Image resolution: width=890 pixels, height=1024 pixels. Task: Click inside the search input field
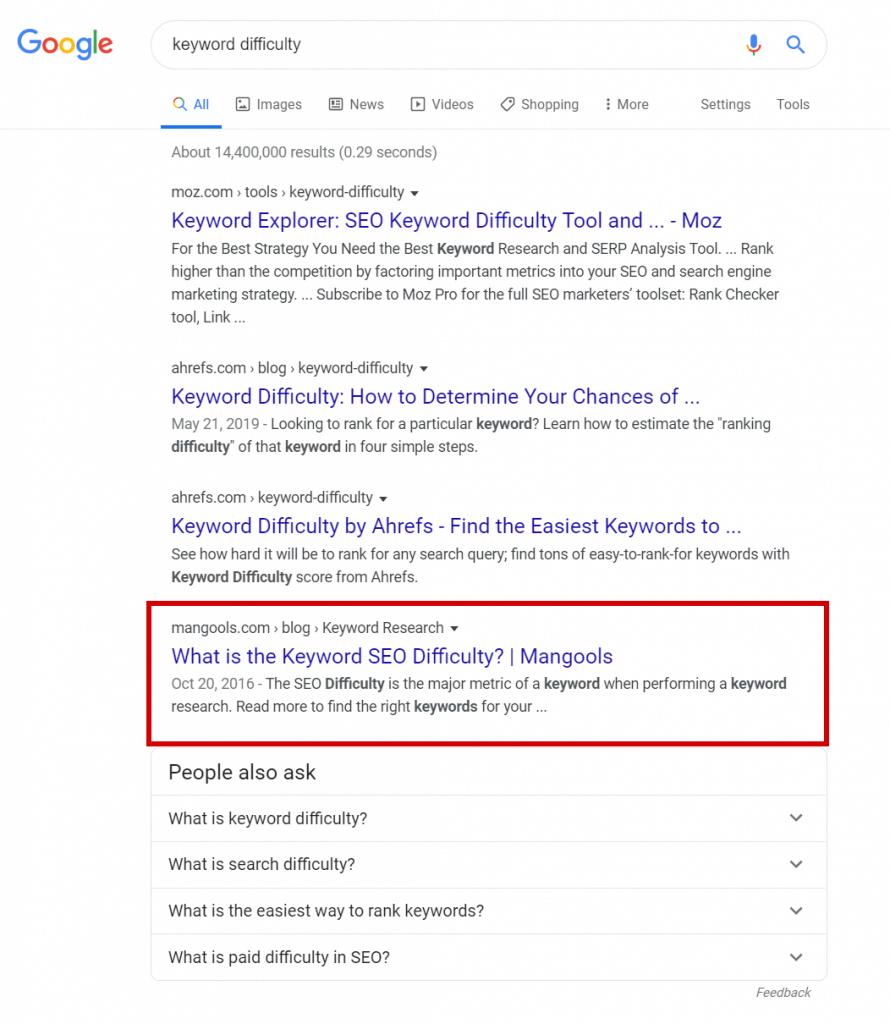point(400,44)
